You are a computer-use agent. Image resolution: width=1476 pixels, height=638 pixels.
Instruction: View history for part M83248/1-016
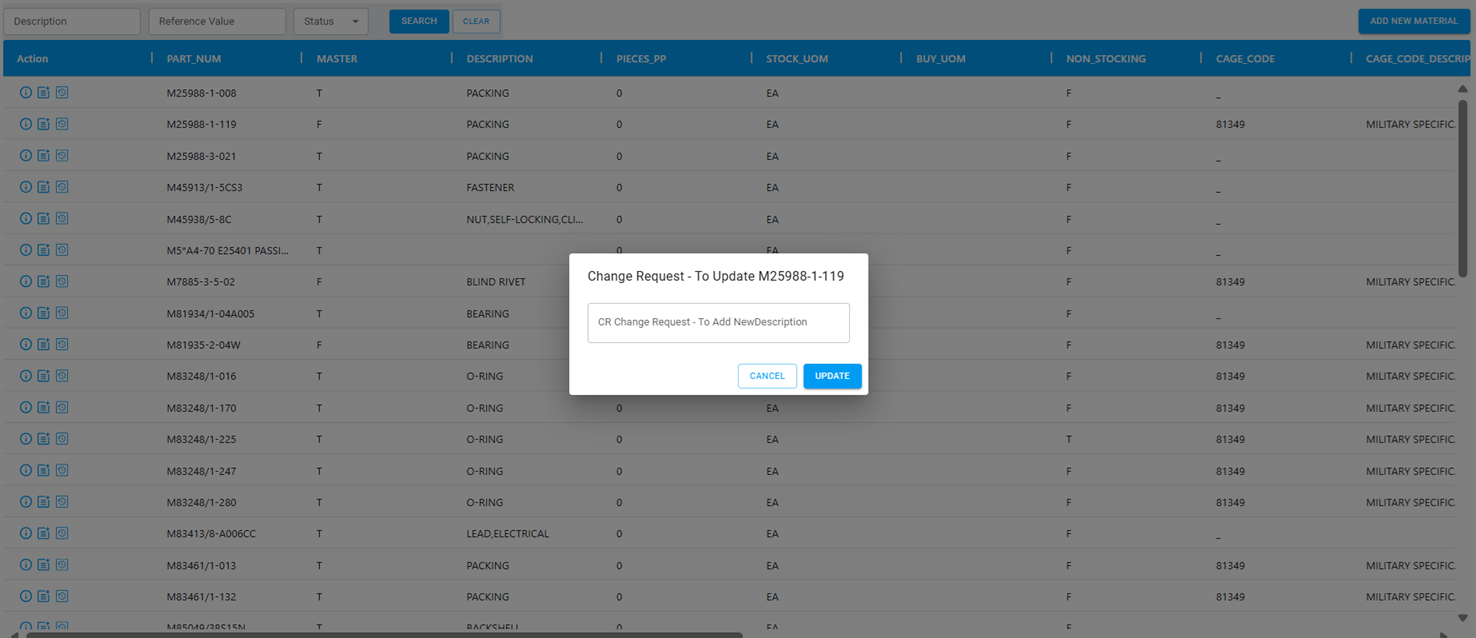[x=62, y=376]
